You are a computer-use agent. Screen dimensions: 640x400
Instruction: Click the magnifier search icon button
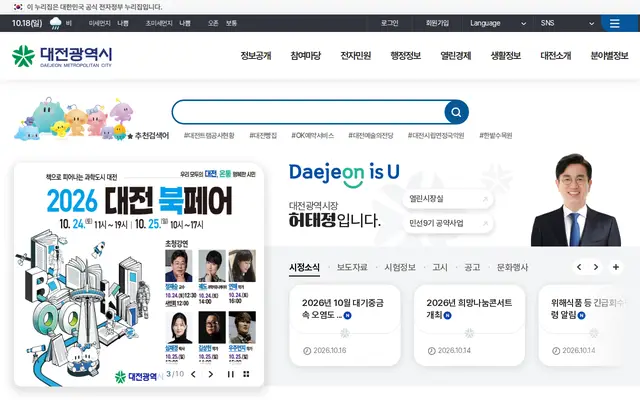click(456, 112)
